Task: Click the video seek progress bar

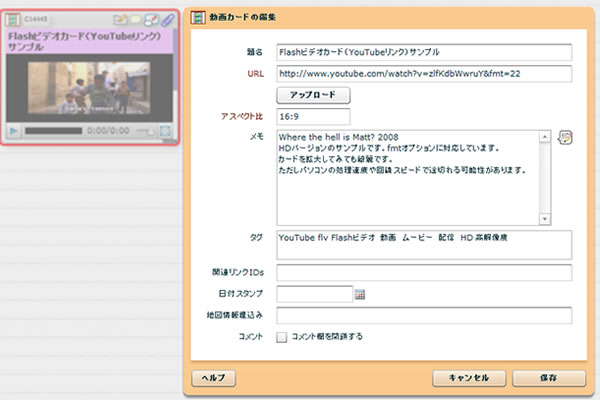Action: pos(54,130)
